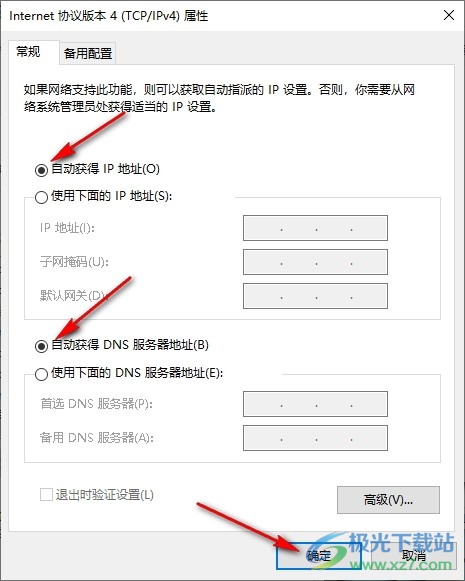The image size is (465, 581).
Task: Click the 取消 button
Action: pos(413,555)
